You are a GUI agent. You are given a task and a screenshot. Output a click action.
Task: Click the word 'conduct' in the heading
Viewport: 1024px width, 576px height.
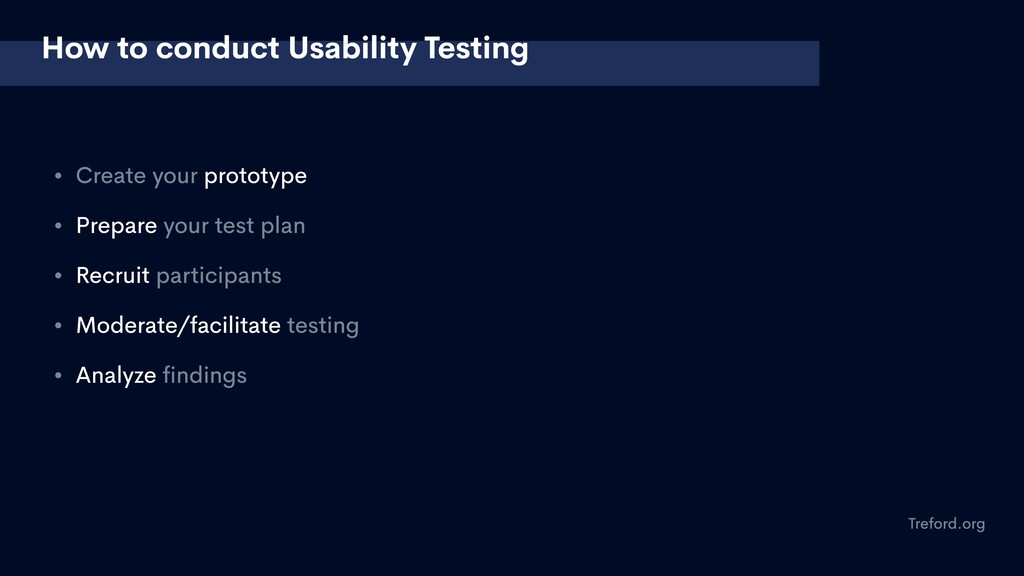(217, 48)
